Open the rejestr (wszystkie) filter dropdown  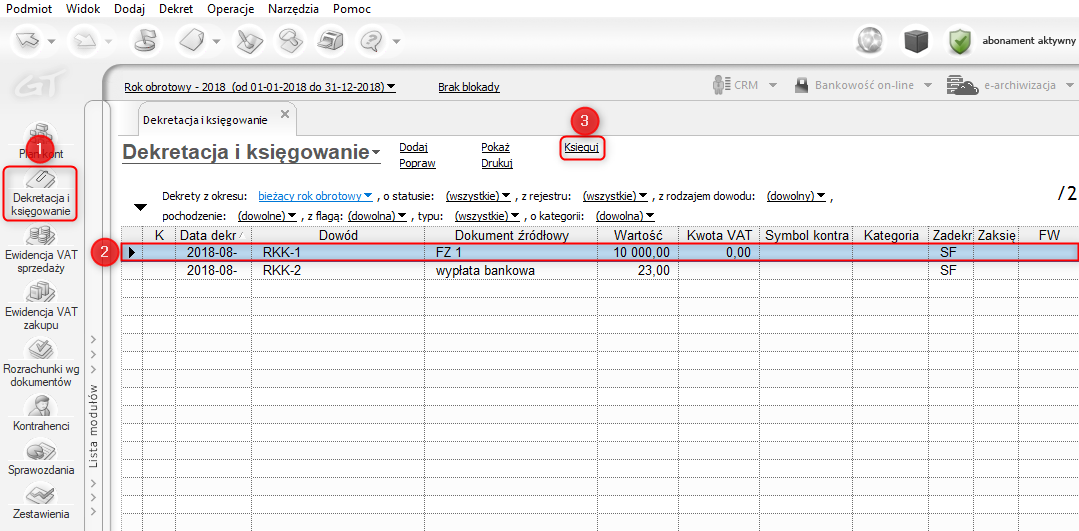pos(615,196)
